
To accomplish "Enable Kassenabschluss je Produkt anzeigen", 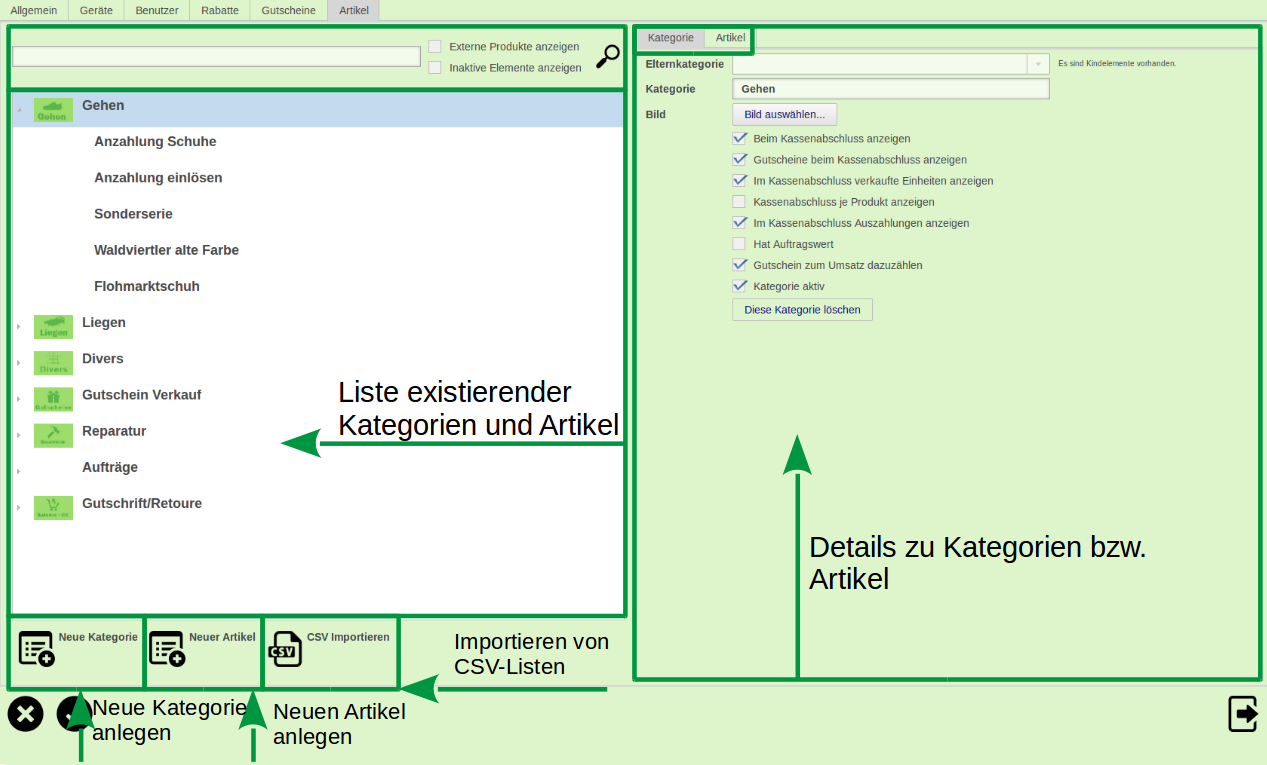I will 739,201.
